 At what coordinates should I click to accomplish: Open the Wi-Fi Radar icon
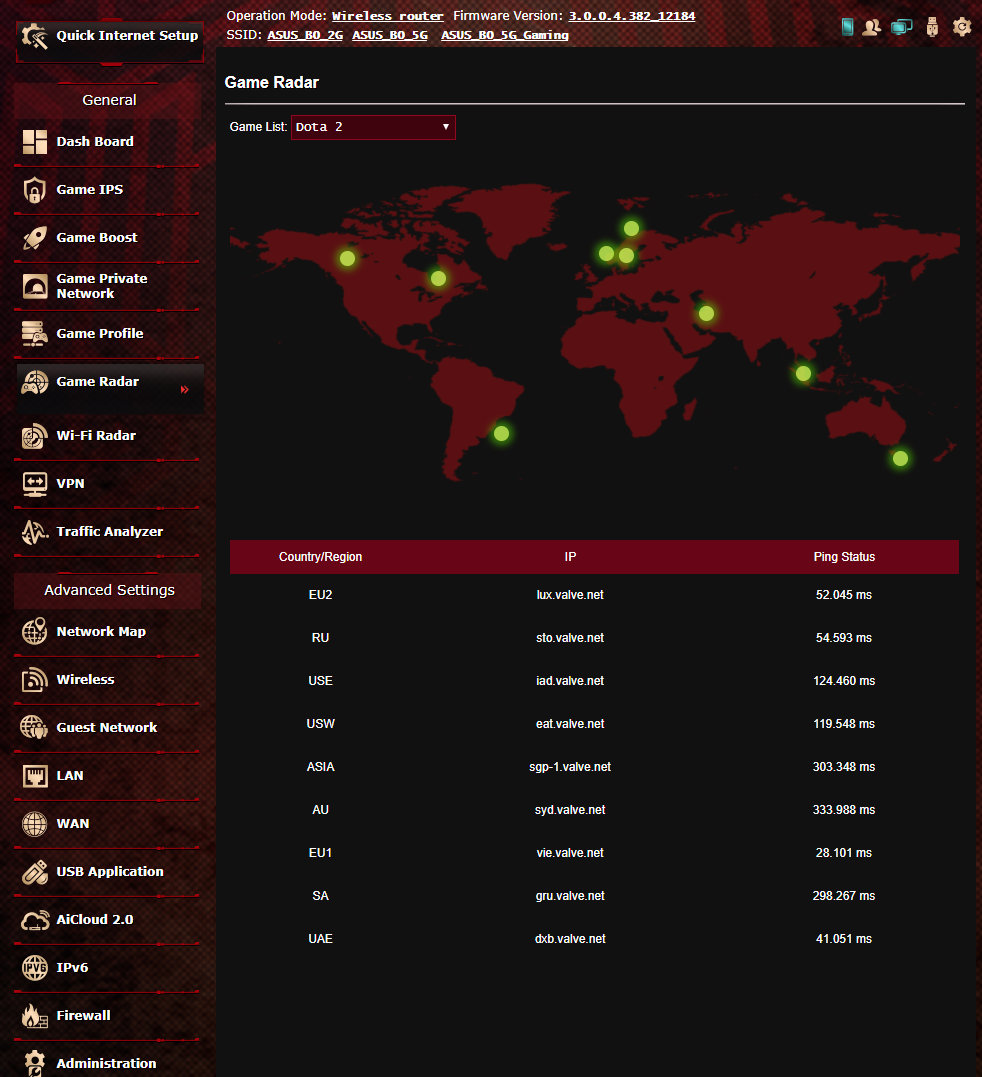(34, 435)
